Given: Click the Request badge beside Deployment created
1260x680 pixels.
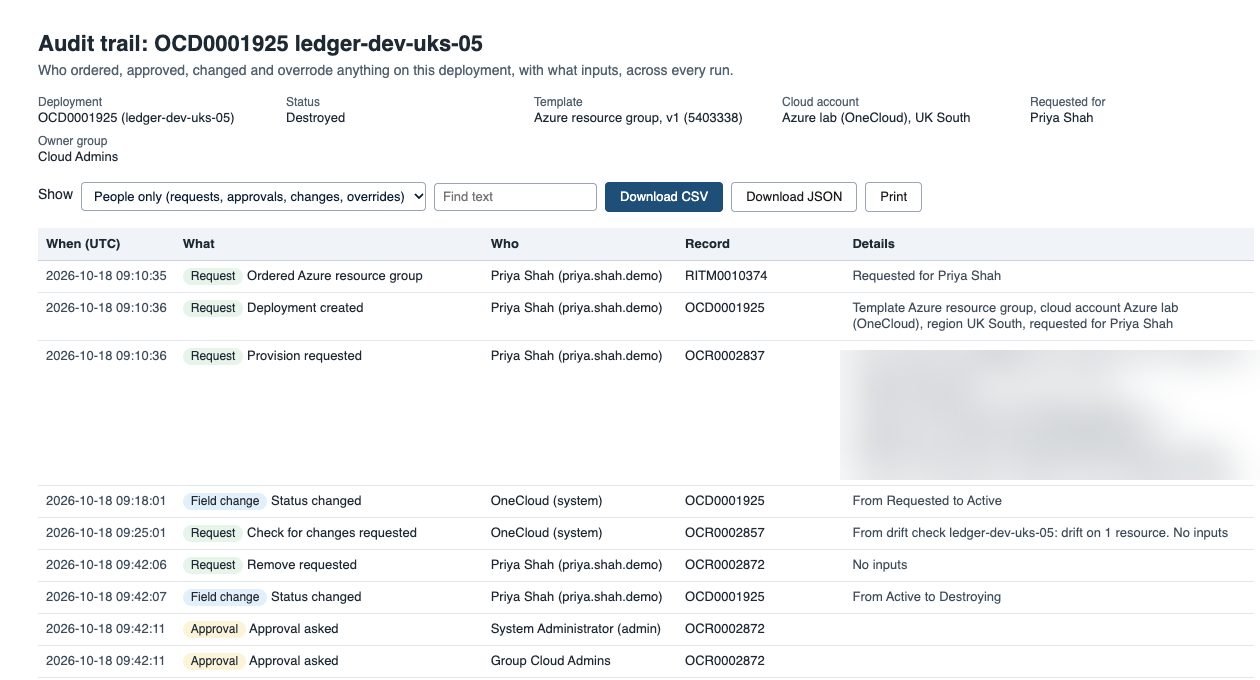Looking at the screenshot, I should pos(213,308).
